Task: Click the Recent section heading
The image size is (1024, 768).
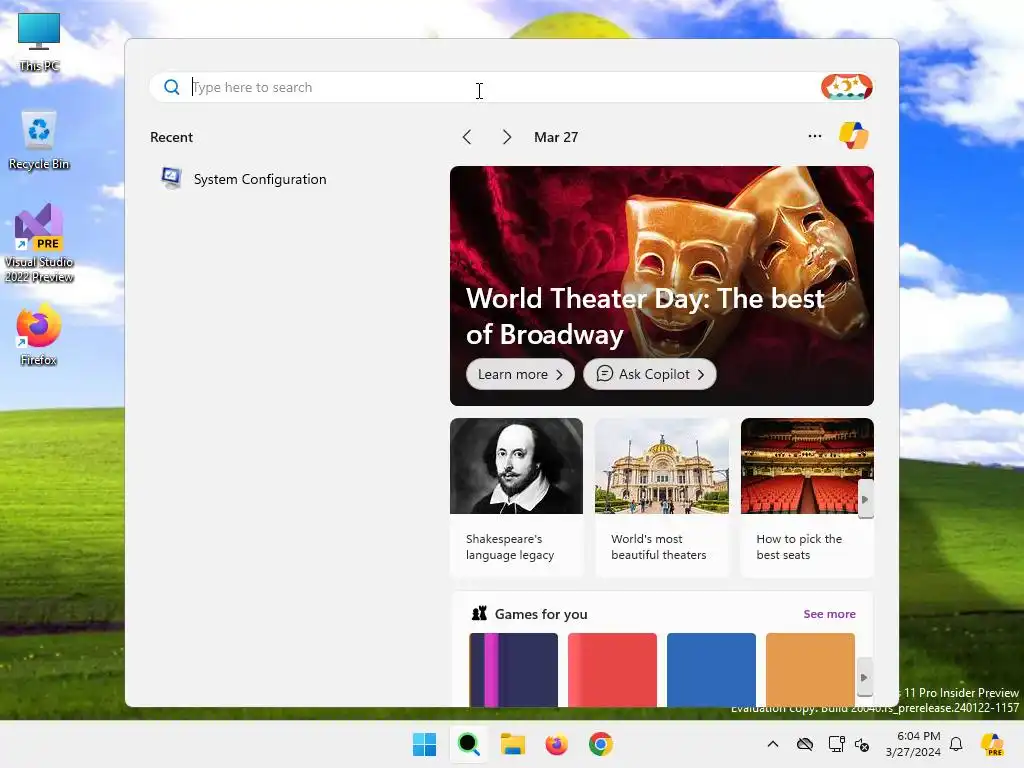Action: 171,137
